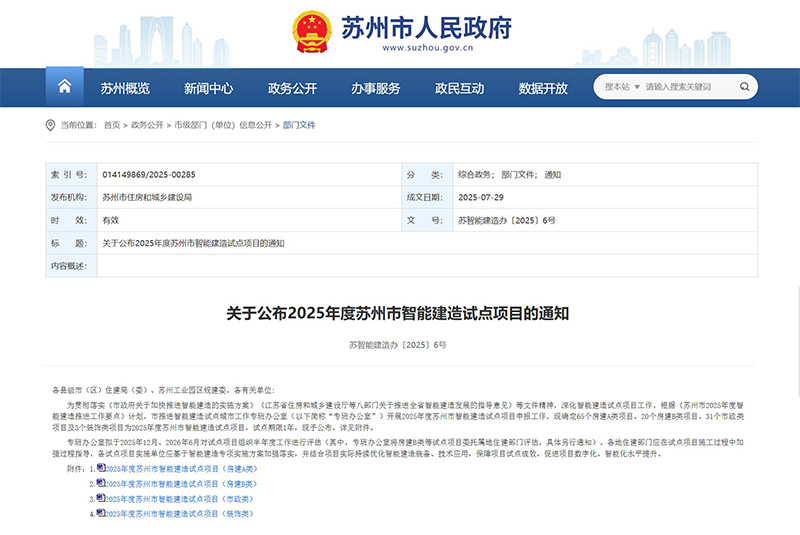This screenshot has height=535, width=800.
Task: Click the magnifier search icon
Action: point(744,87)
